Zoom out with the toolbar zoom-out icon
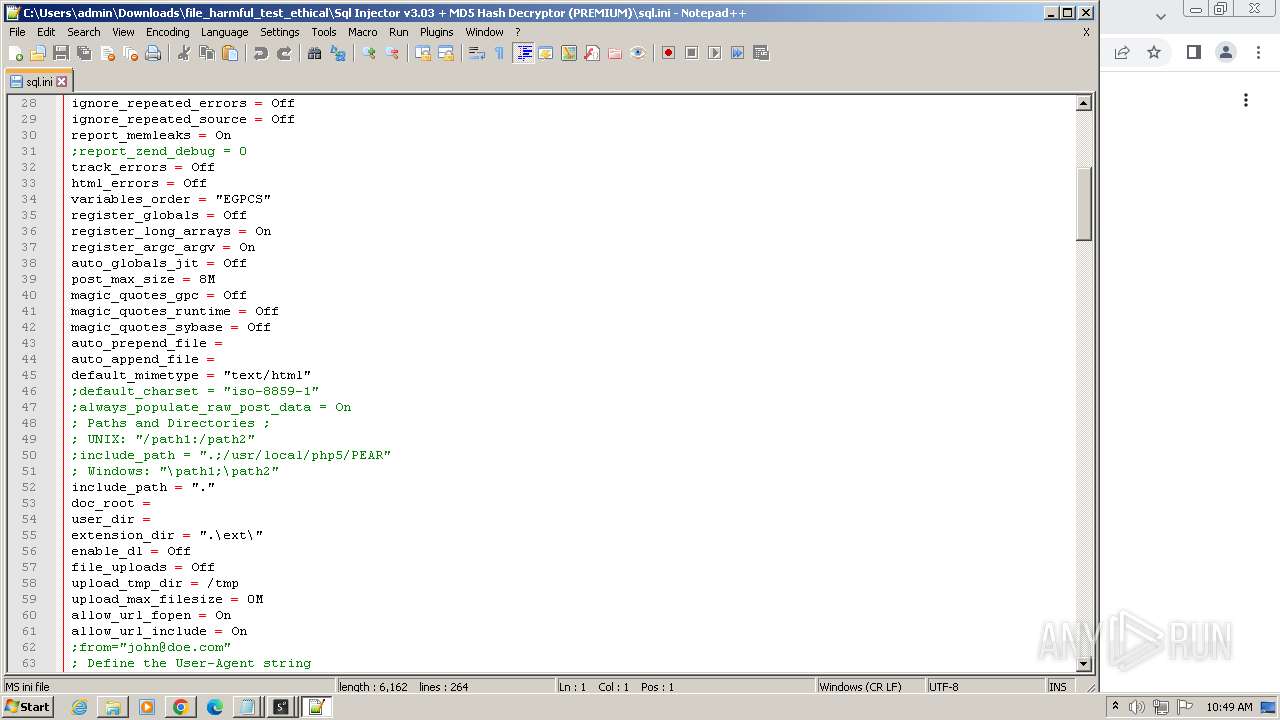This screenshot has height=720, width=1280. tap(392, 53)
